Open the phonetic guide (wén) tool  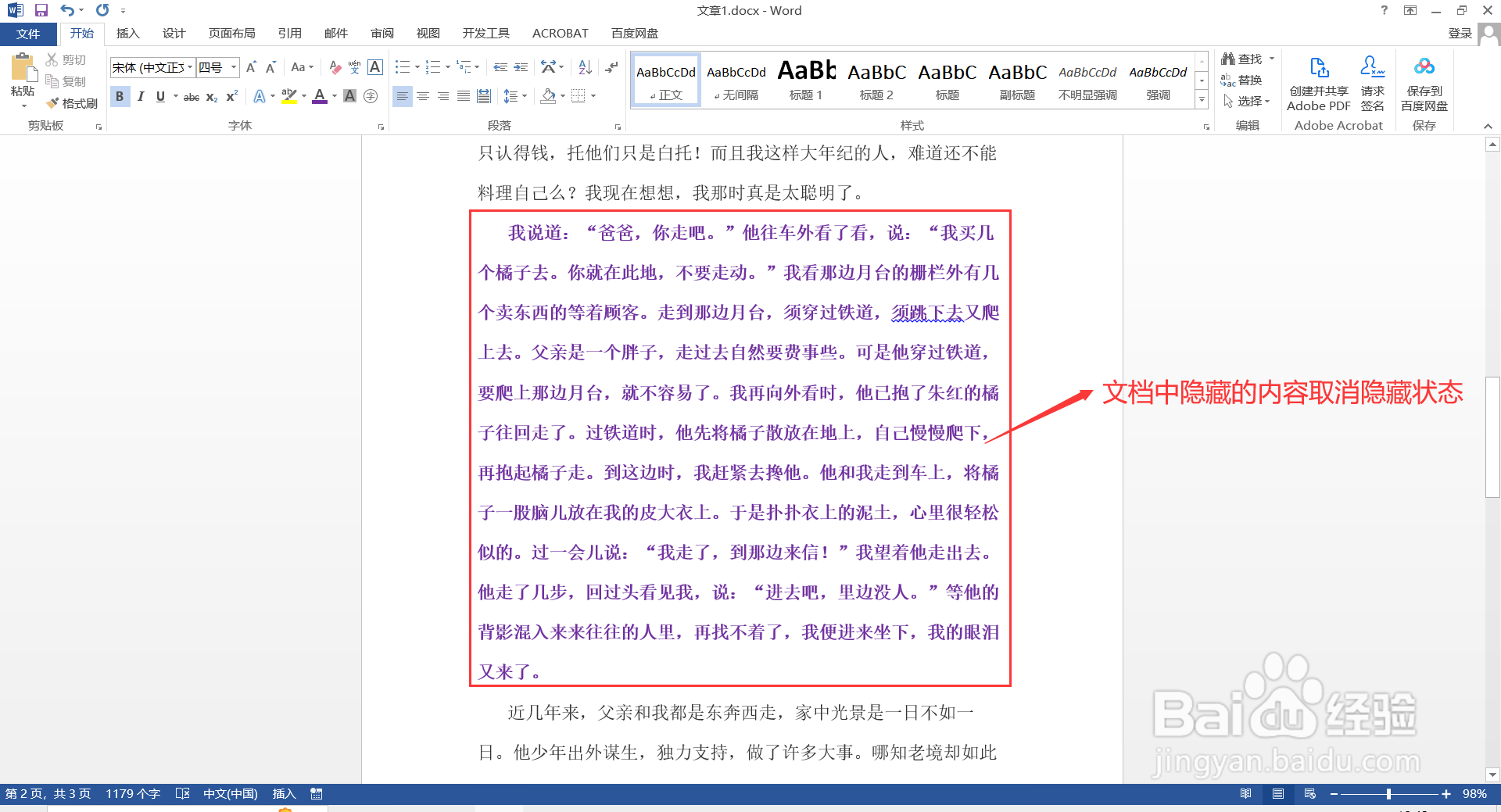coord(355,67)
